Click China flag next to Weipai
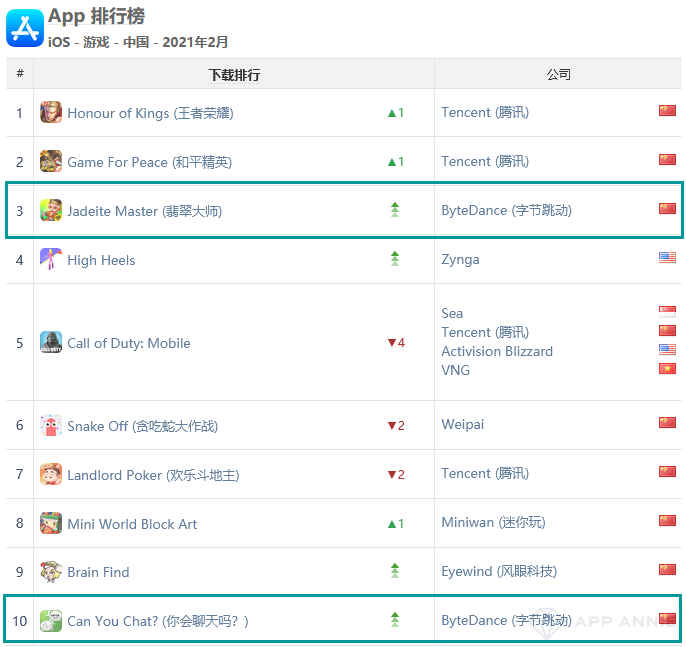This screenshot has width=686, height=647. (x=667, y=423)
